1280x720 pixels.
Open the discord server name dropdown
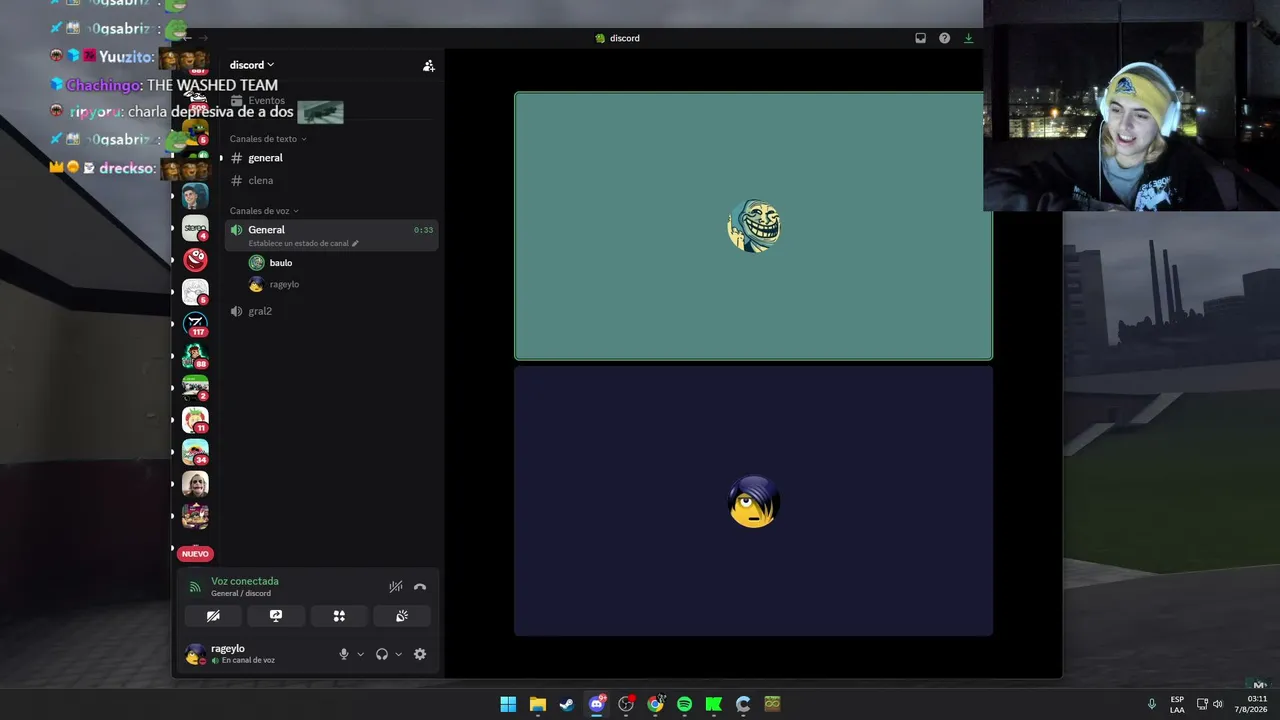point(252,65)
